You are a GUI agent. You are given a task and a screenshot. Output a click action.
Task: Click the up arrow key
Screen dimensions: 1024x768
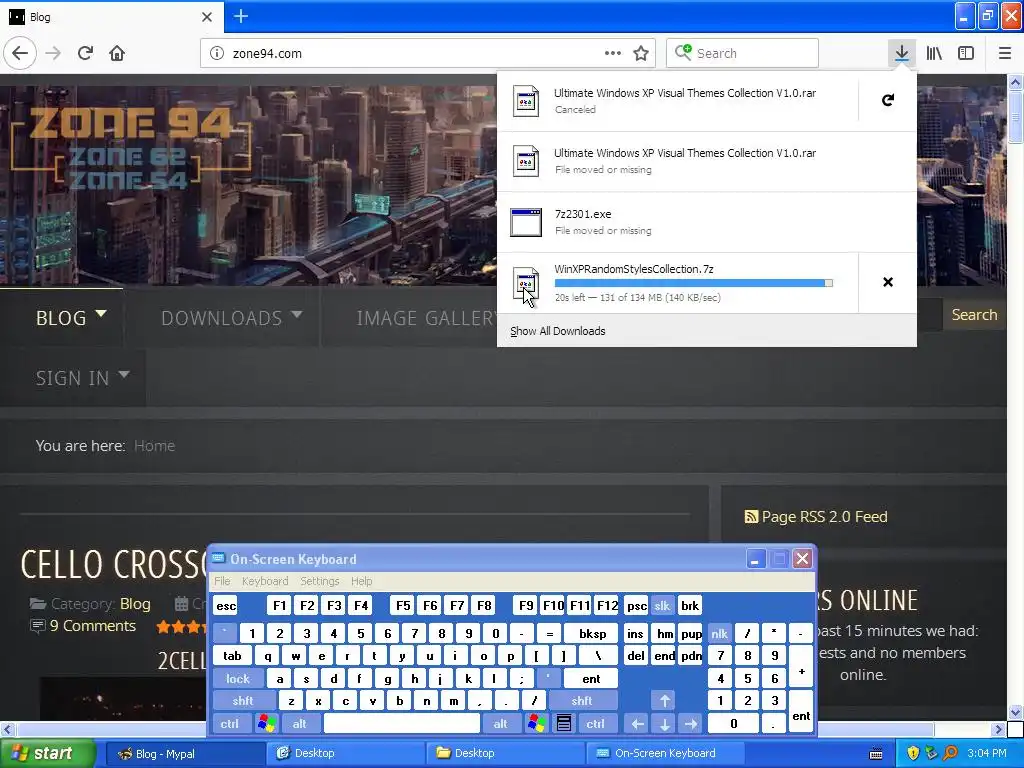664,701
